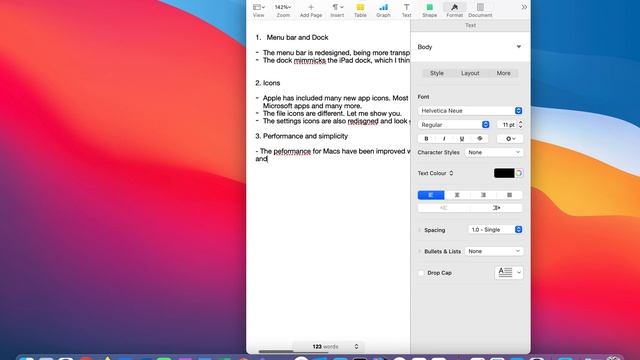Open the Insert toolbar menu
This screenshot has width=640, height=360.
pos(337,10)
